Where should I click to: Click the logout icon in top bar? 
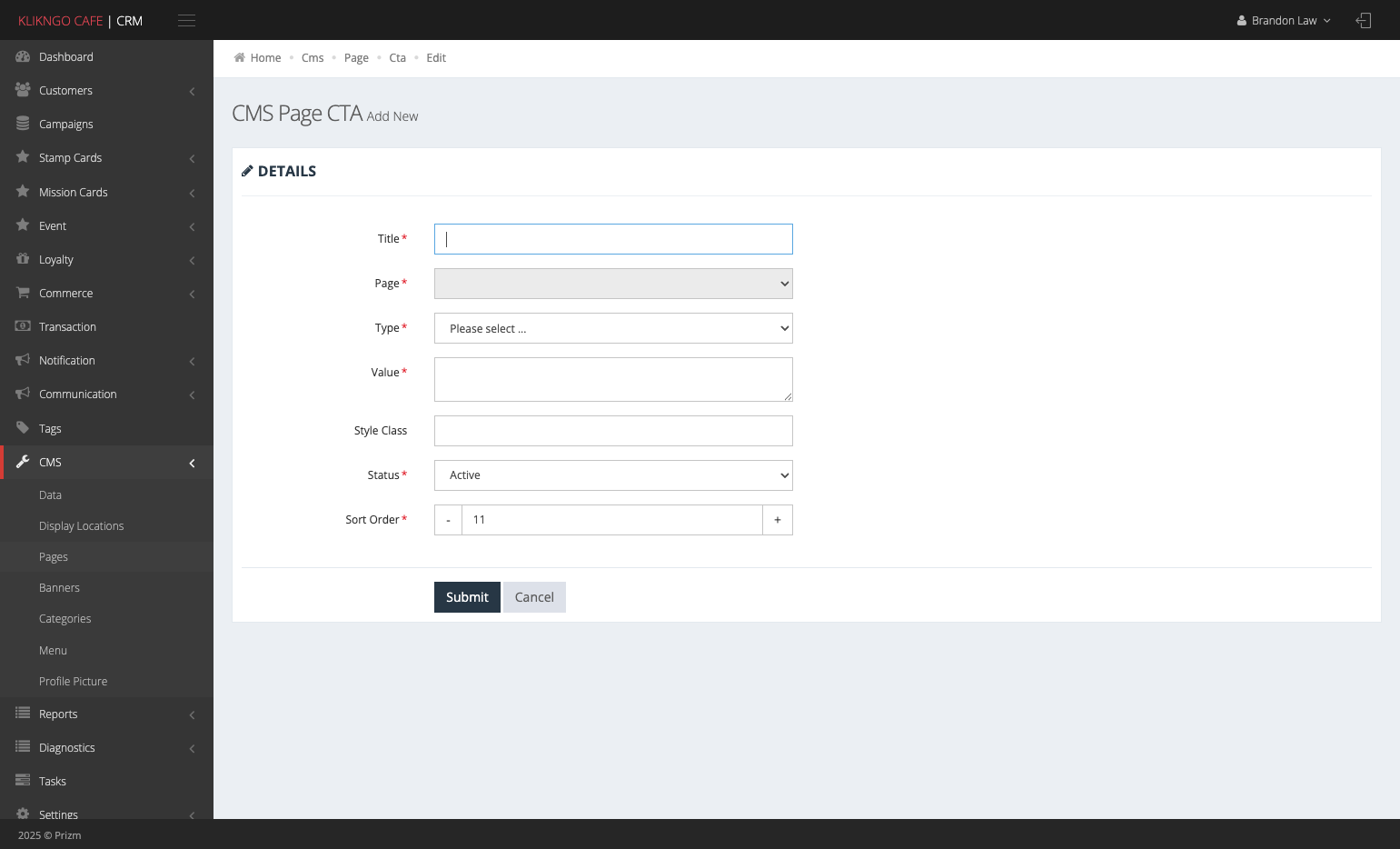click(x=1363, y=20)
